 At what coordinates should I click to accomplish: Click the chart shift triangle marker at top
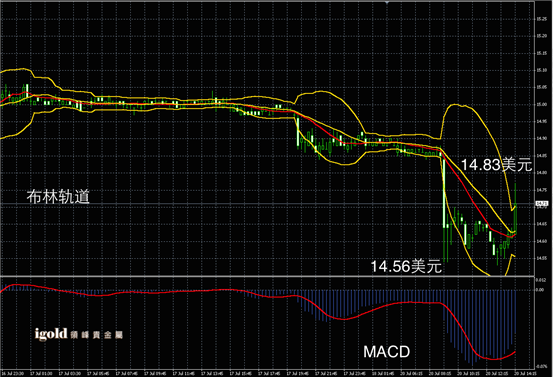(x=387, y=2)
